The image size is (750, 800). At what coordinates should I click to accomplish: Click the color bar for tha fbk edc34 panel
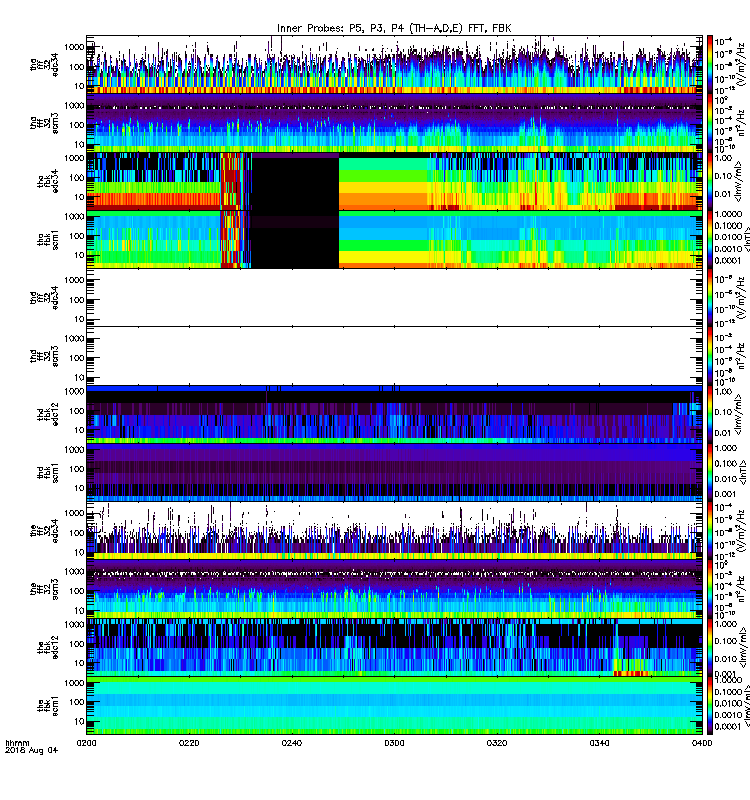click(x=710, y=181)
